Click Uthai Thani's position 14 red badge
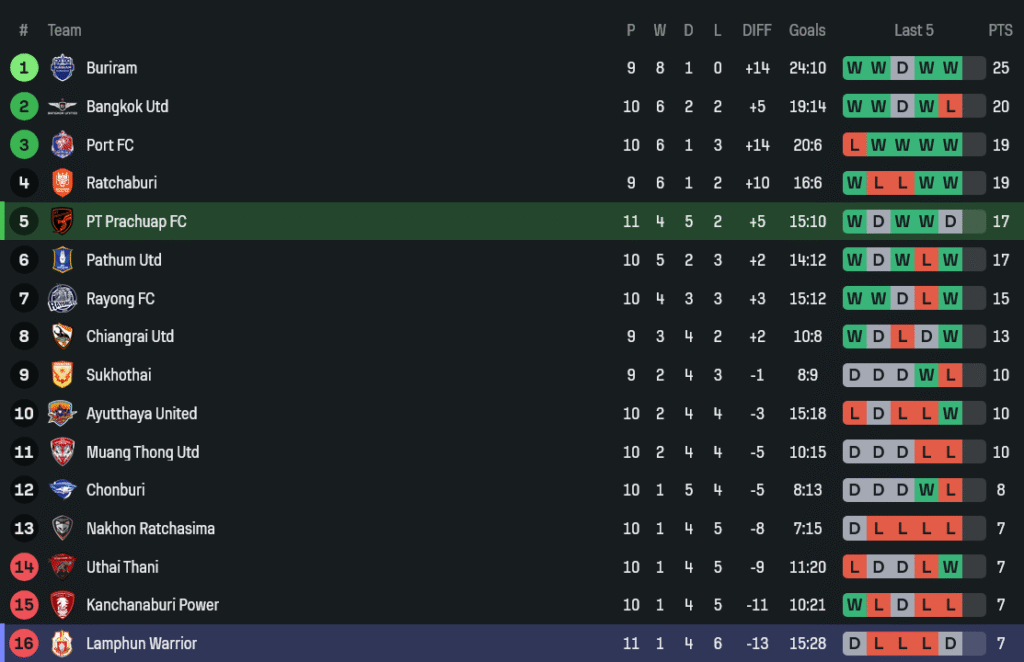 (24, 567)
